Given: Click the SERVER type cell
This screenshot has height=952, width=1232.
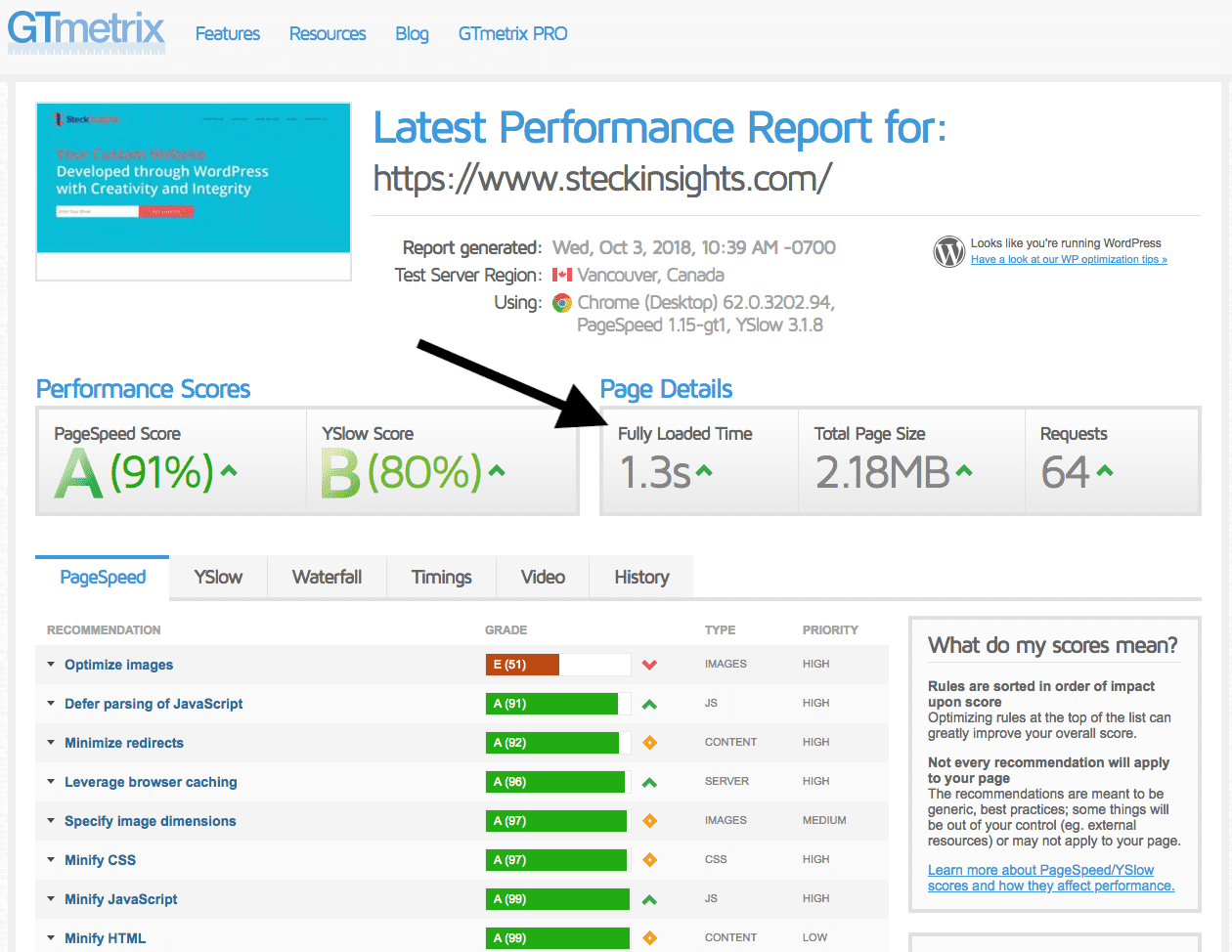Looking at the screenshot, I should point(726,782).
